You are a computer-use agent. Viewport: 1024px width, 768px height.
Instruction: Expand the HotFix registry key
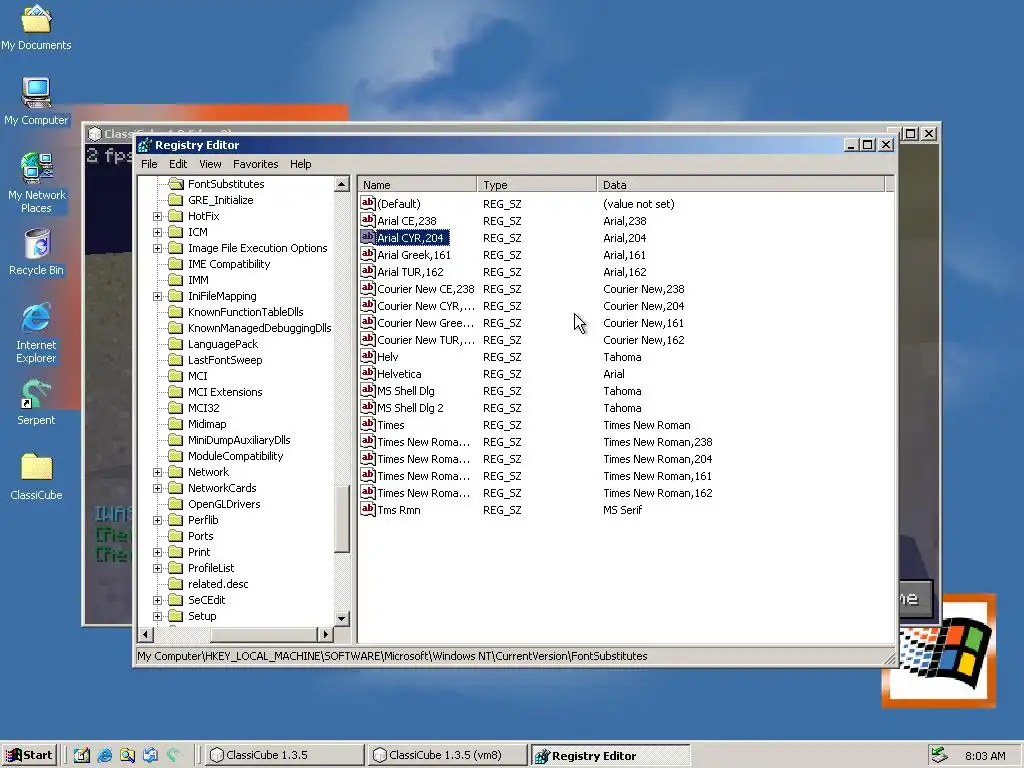157,216
